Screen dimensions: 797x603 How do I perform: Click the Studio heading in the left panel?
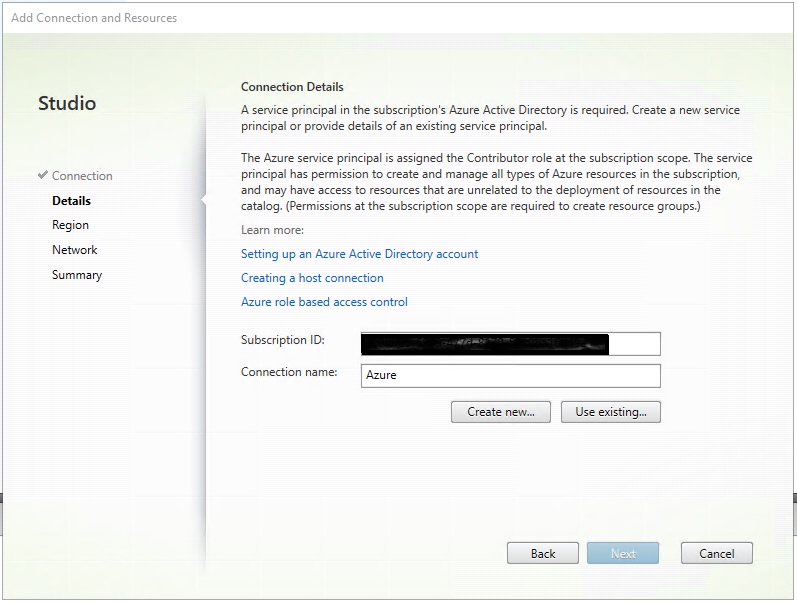[x=67, y=103]
